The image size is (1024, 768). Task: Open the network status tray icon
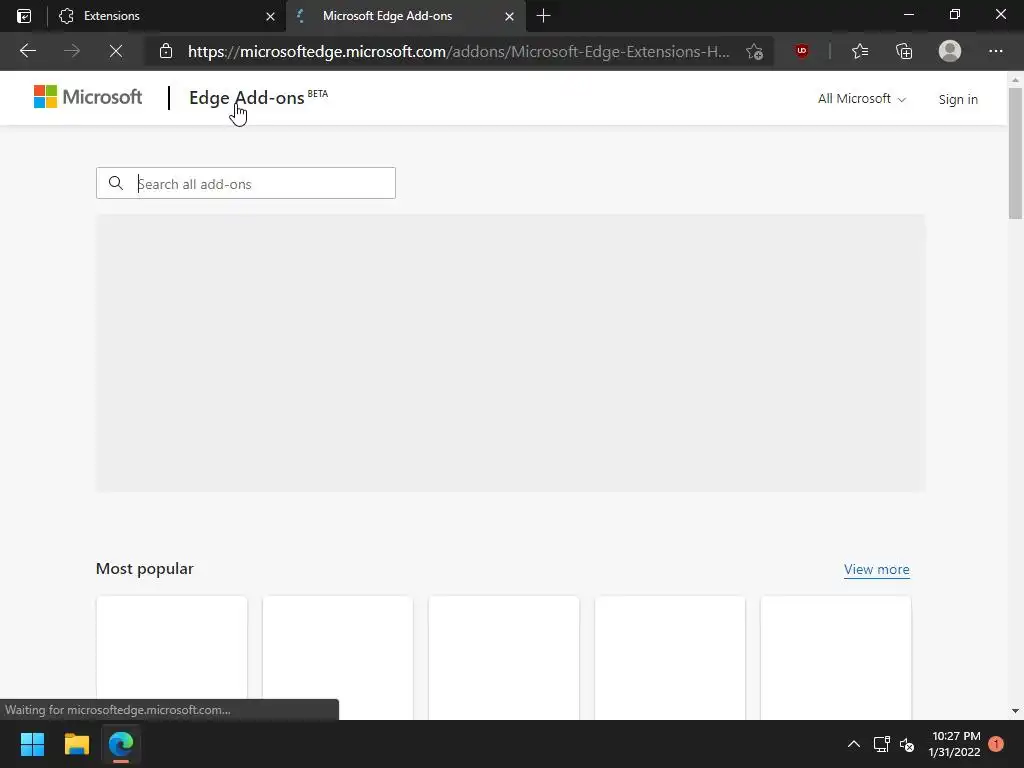click(882, 744)
